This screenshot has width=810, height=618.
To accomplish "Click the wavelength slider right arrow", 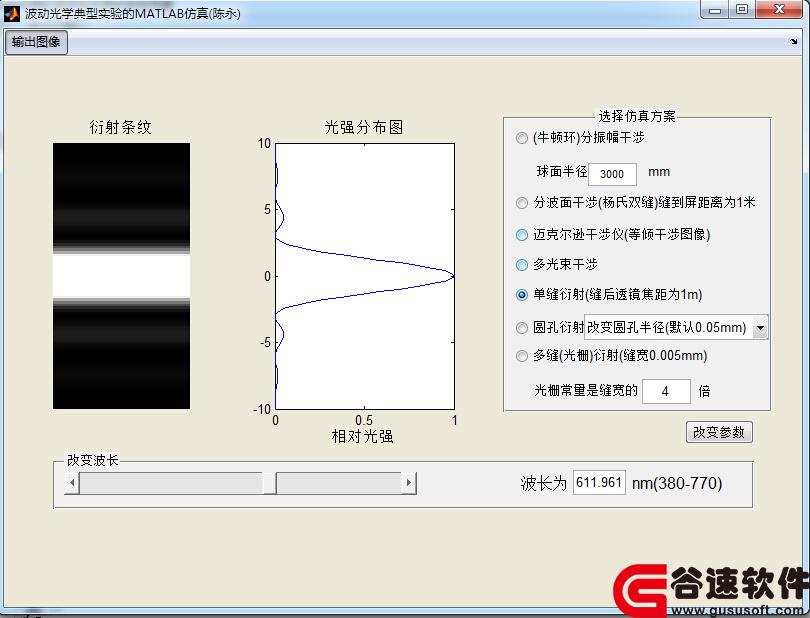I will (409, 483).
